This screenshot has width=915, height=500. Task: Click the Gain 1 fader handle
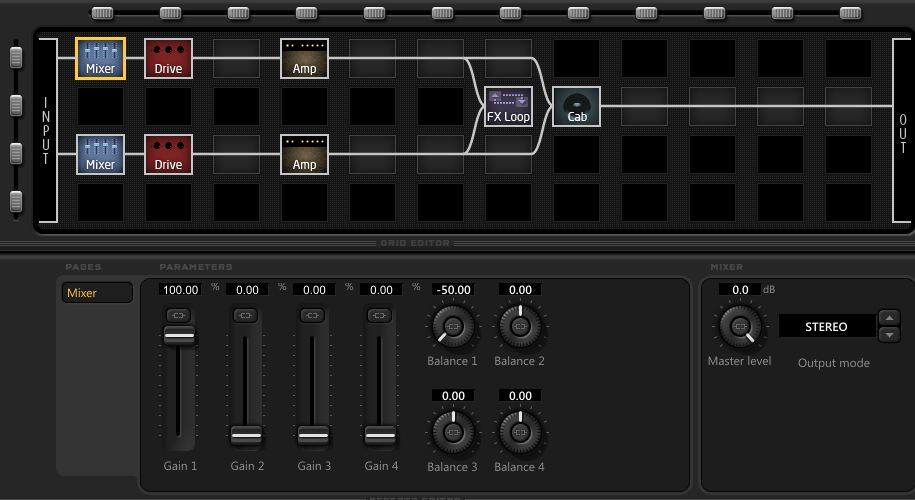(x=179, y=335)
